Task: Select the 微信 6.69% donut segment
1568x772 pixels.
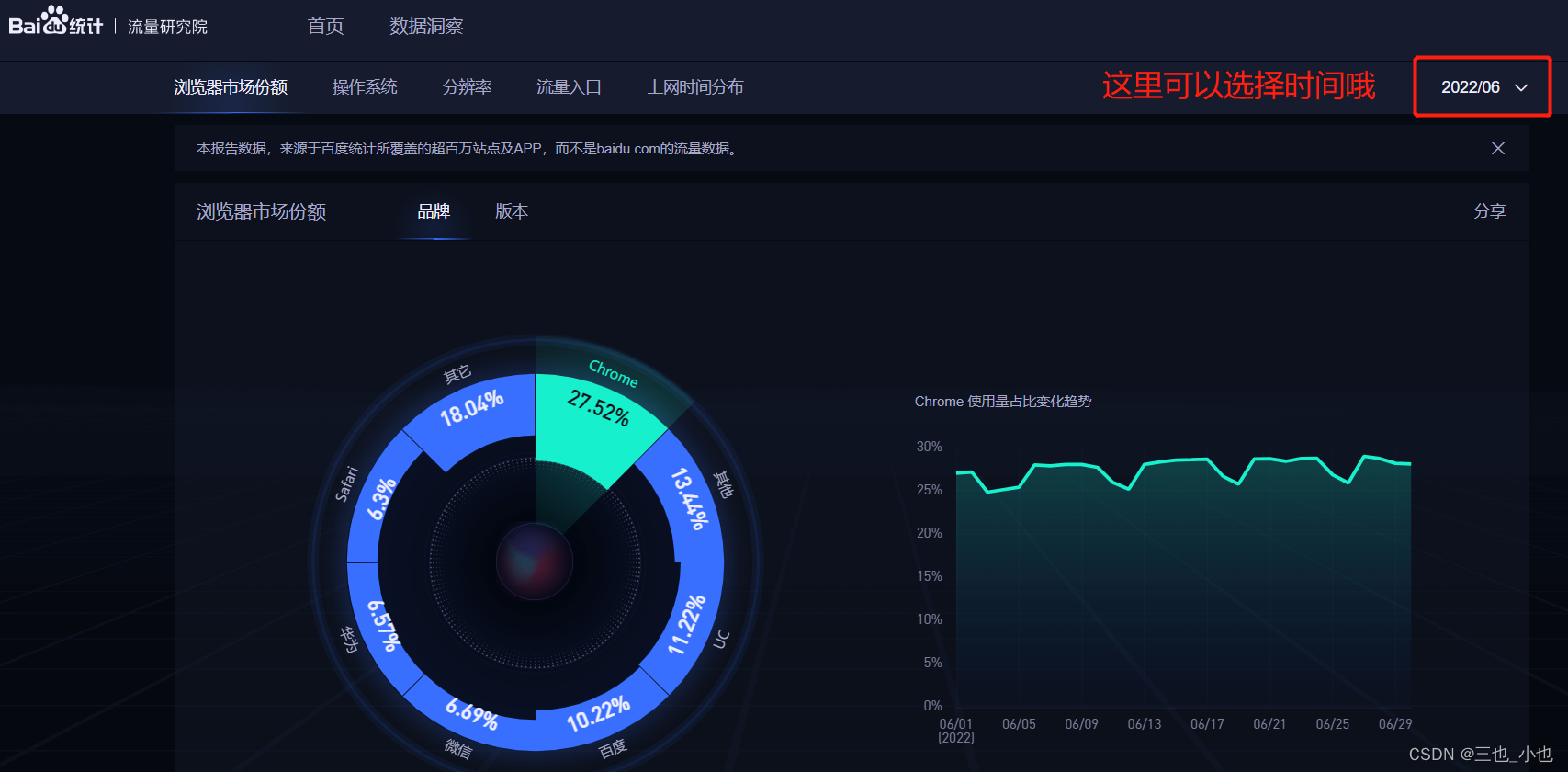Action: [x=473, y=714]
